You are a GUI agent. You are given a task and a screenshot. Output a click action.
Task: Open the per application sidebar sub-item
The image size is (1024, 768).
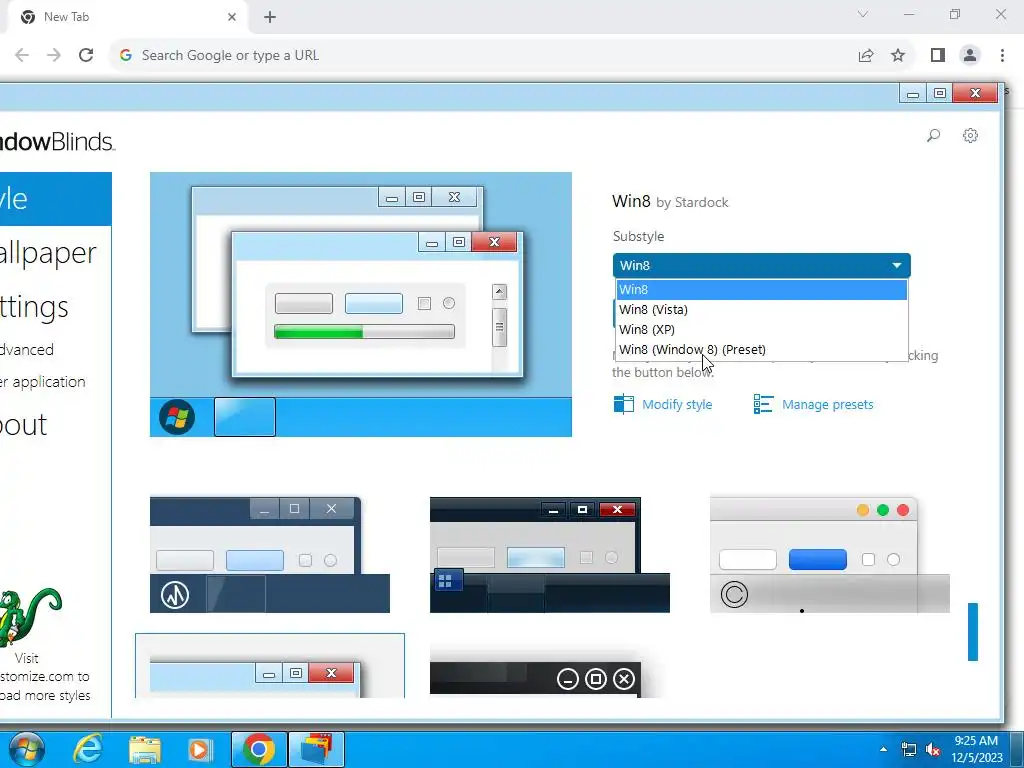click(x=42, y=381)
